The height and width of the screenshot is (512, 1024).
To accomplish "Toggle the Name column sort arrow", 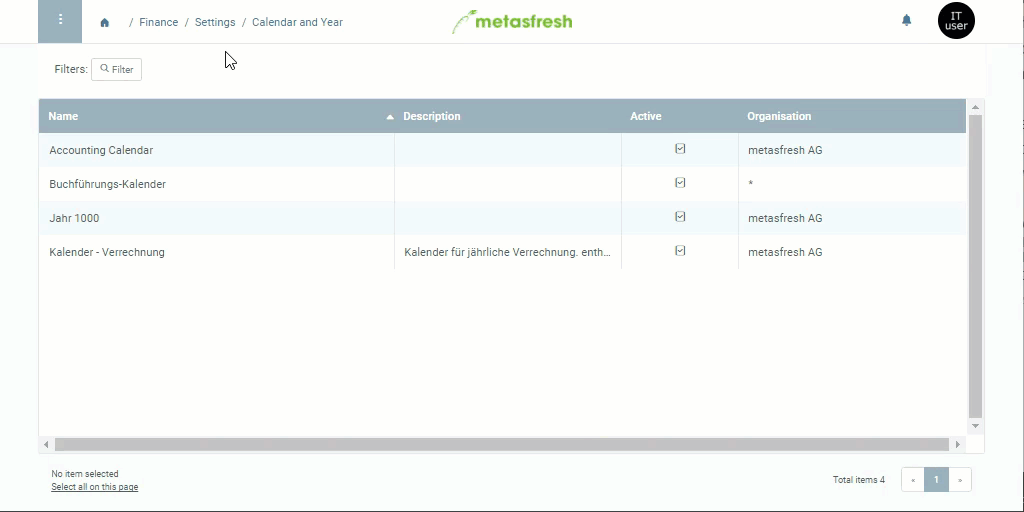I will [390, 117].
